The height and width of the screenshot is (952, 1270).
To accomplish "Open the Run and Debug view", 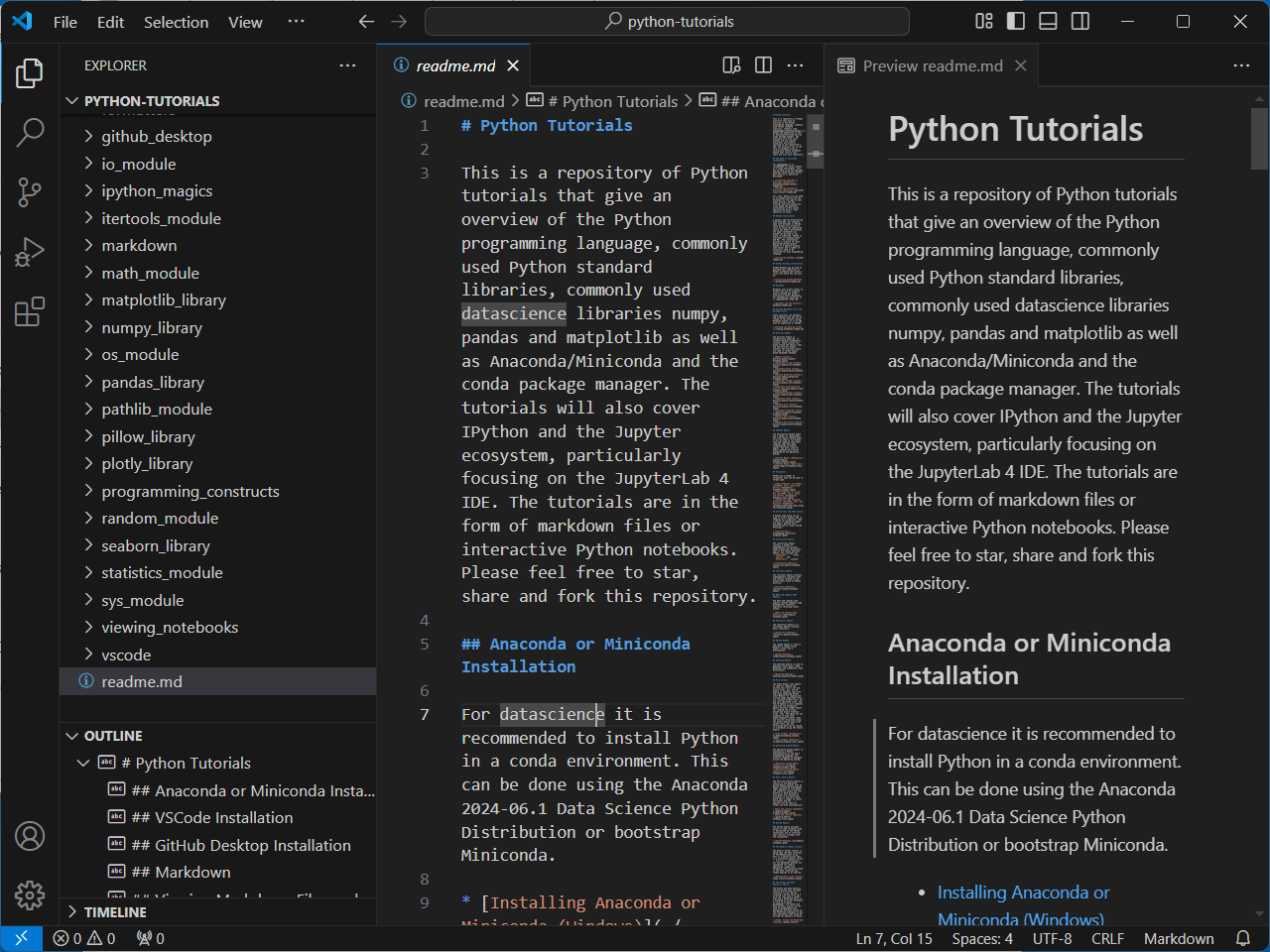I will tap(30, 252).
